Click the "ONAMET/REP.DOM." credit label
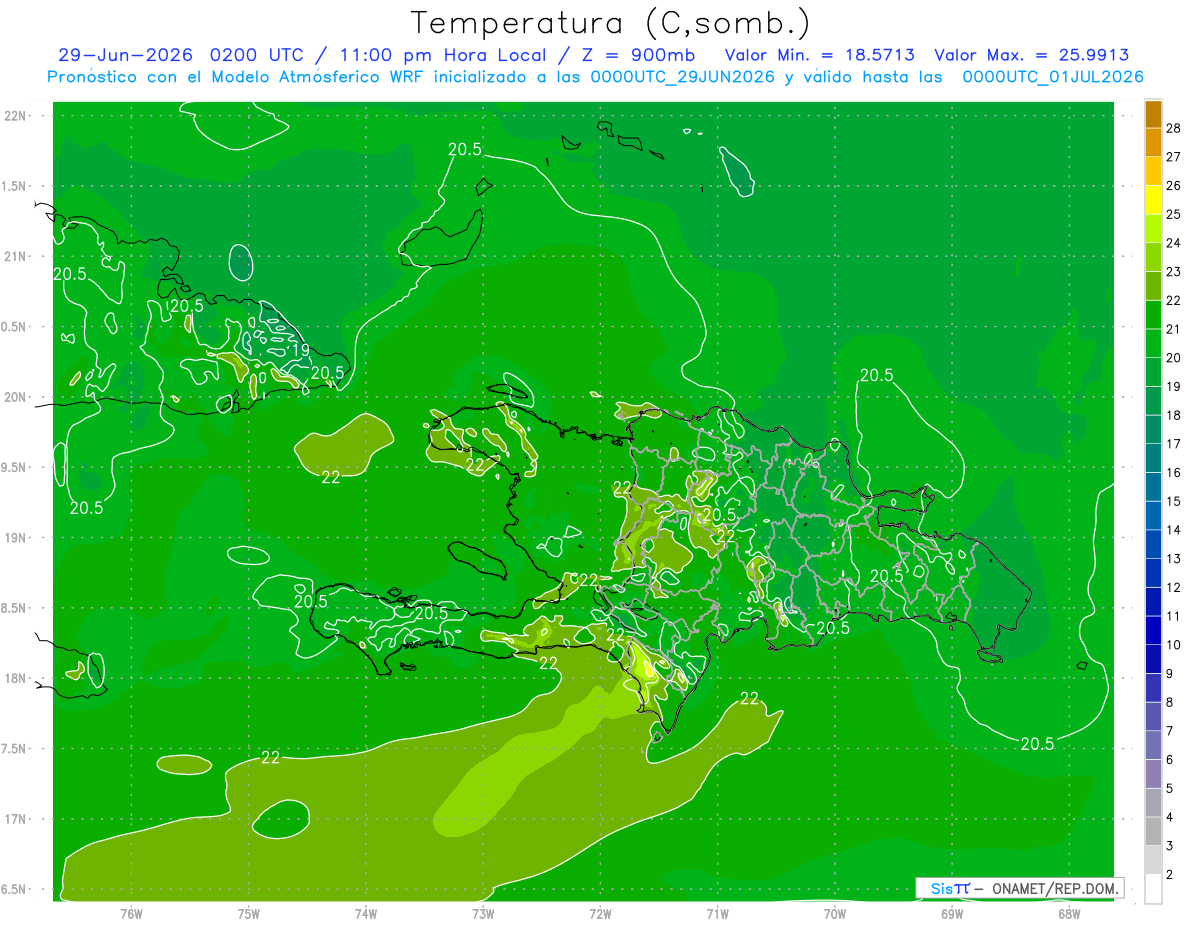1200x927 pixels. [1053, 888]
